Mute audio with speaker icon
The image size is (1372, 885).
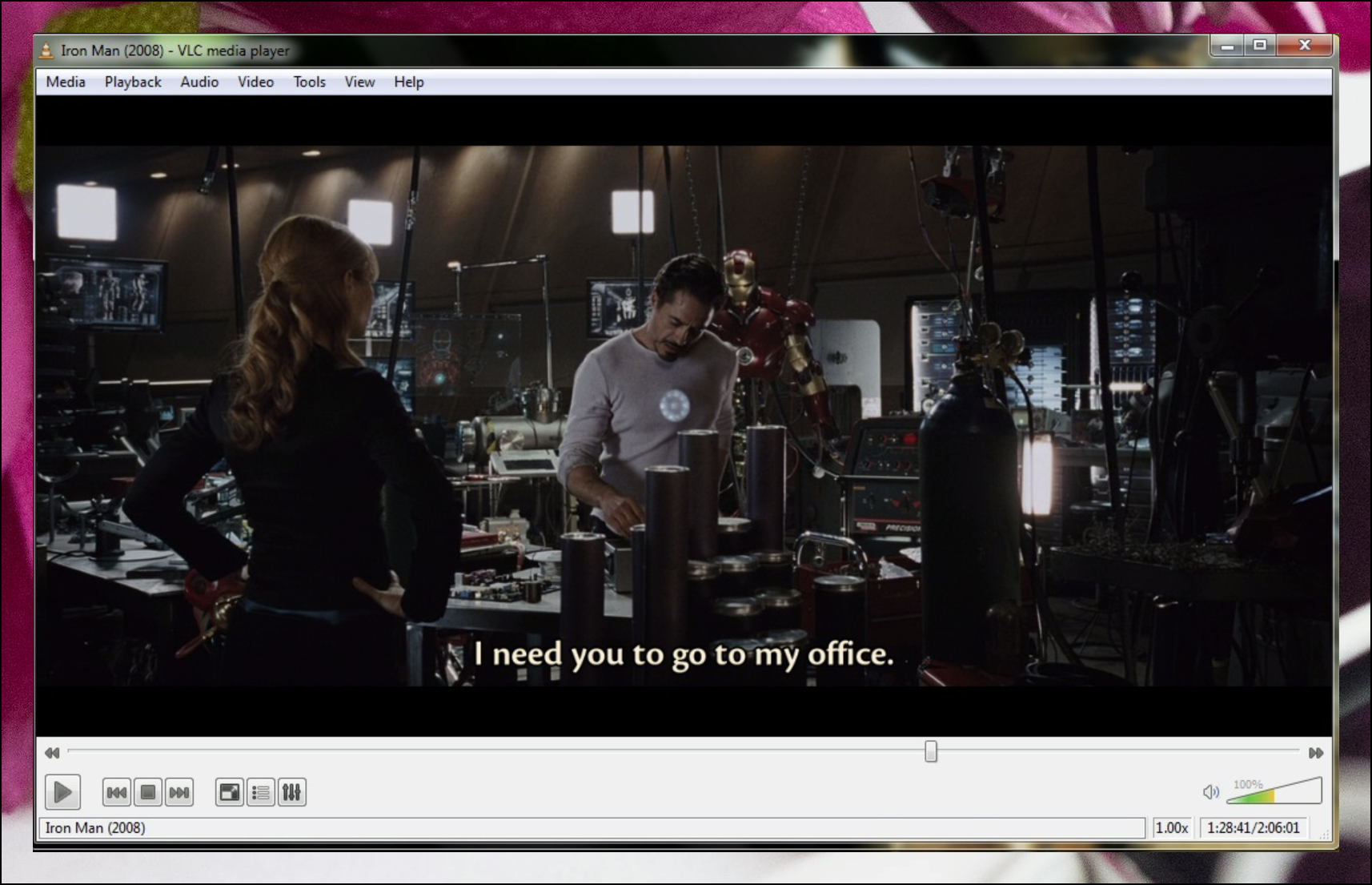pyautogui.click(x=1211, y=792)
